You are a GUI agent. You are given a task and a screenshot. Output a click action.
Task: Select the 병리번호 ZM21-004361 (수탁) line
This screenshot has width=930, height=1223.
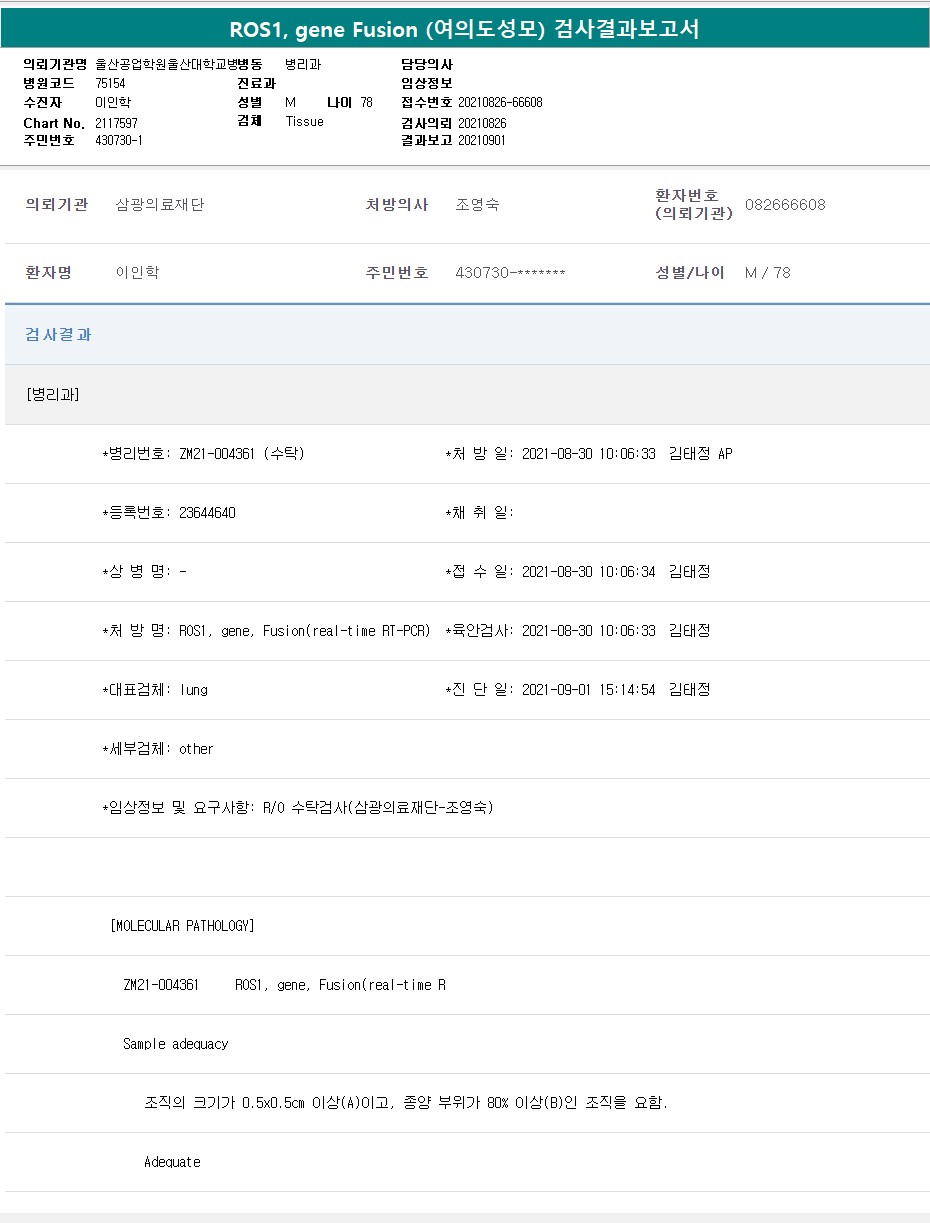(x=203, y=454)
